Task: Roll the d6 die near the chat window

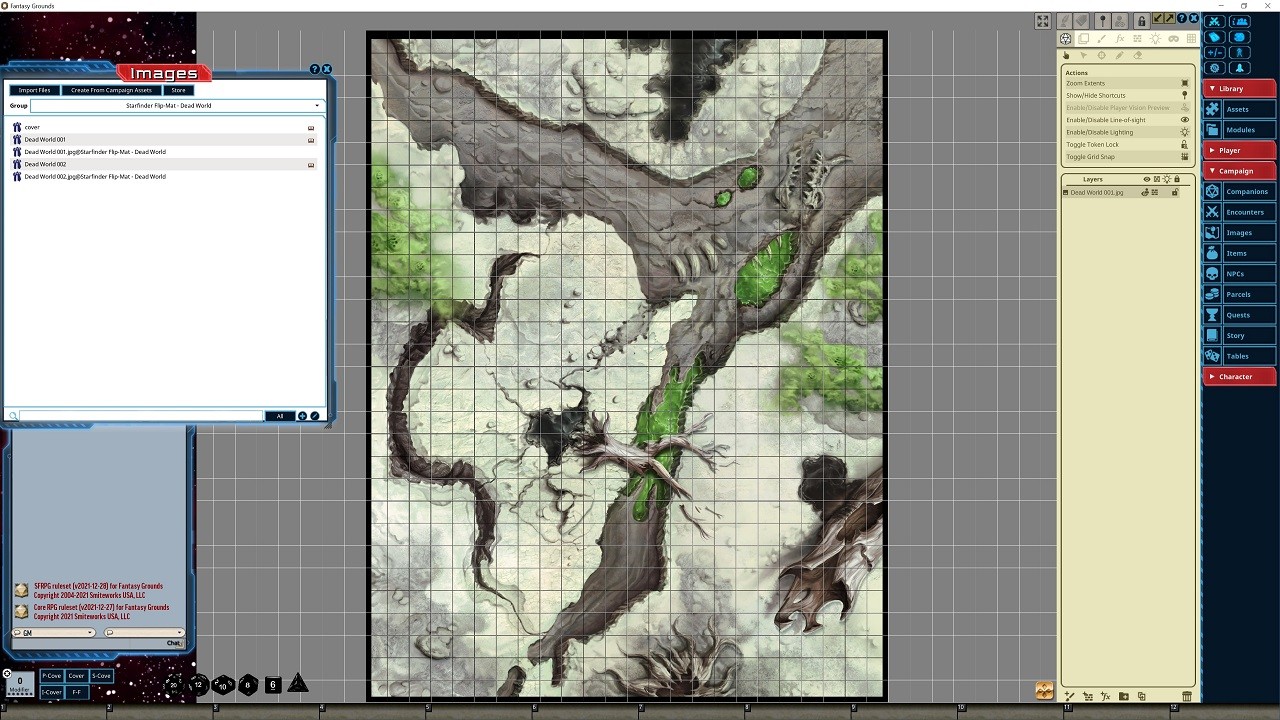Action: [272, 684]
